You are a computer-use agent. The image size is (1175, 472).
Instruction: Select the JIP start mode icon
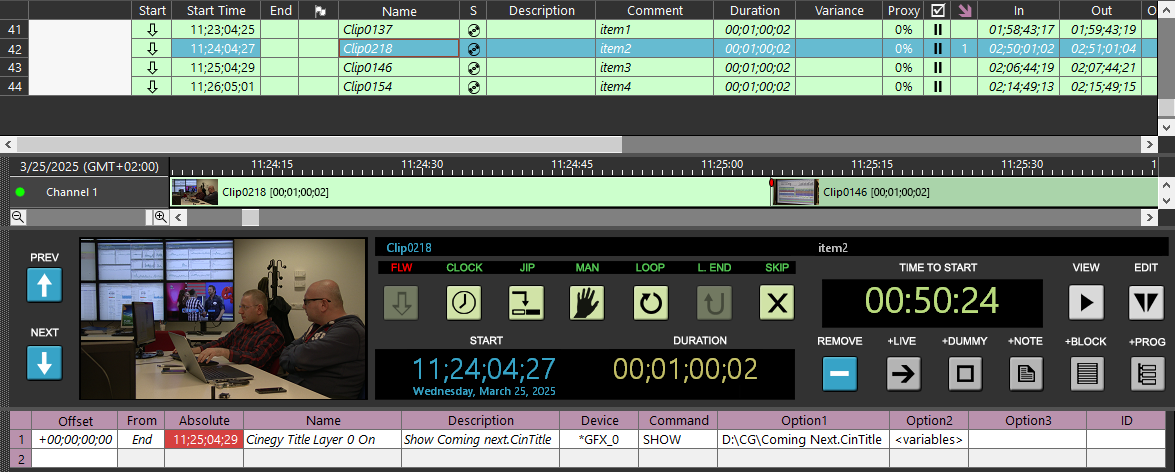(x=526, y=302)
